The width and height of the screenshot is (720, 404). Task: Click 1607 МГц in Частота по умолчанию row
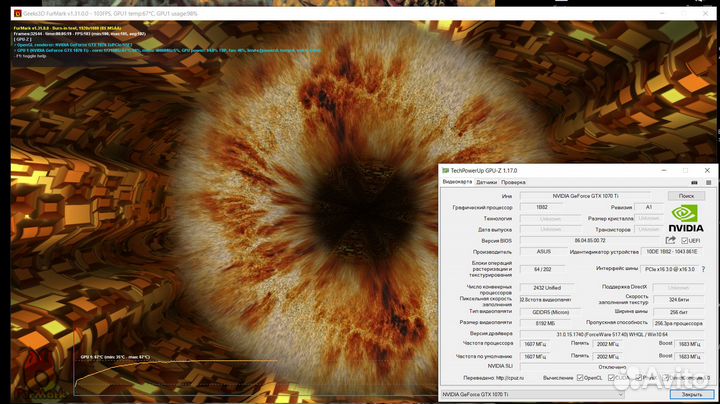[534, 357]
